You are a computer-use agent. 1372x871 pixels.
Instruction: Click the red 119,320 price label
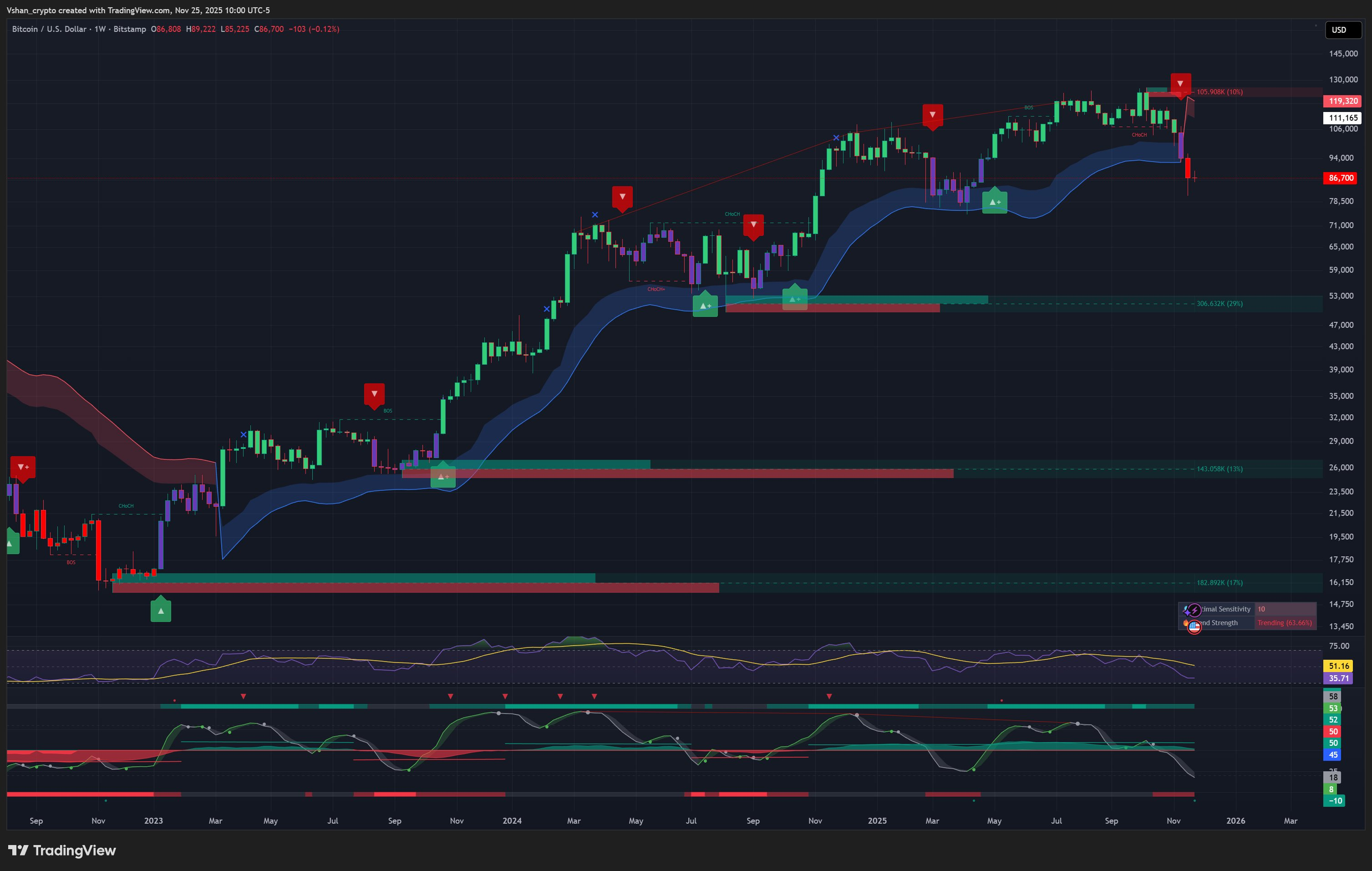pos(1342,101)
